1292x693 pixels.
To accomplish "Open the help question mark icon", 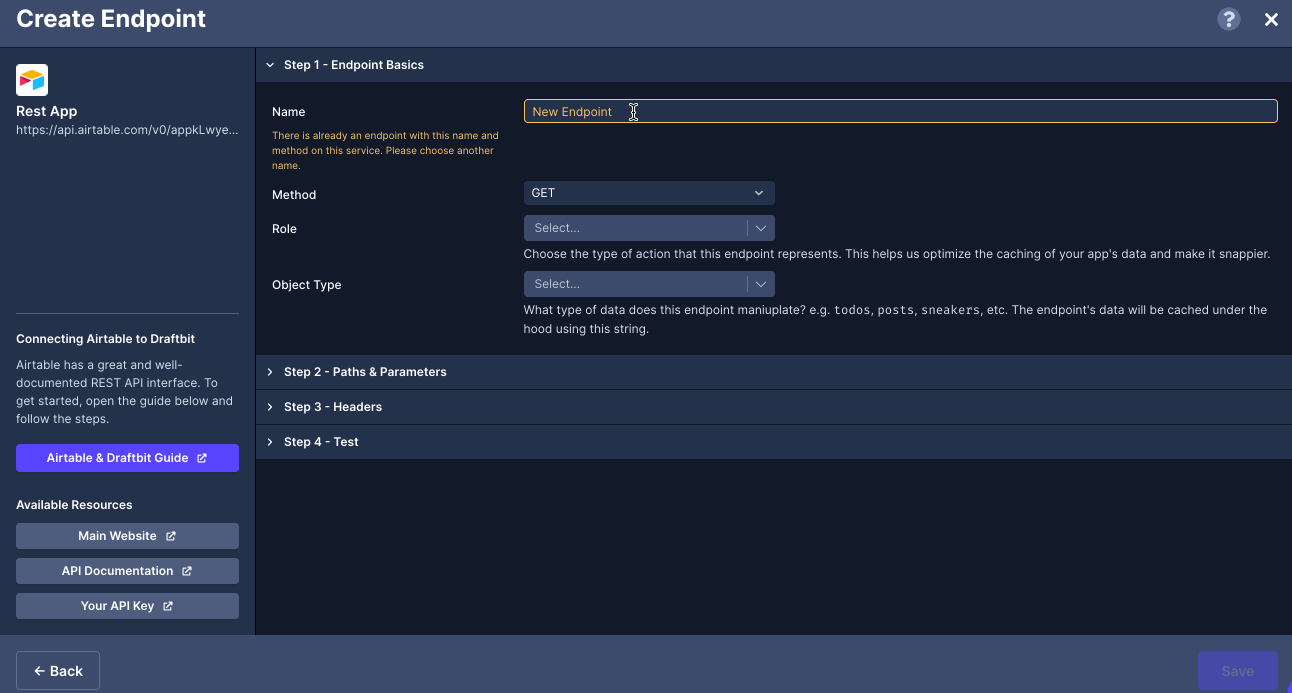I will [x=1228, y=19].
